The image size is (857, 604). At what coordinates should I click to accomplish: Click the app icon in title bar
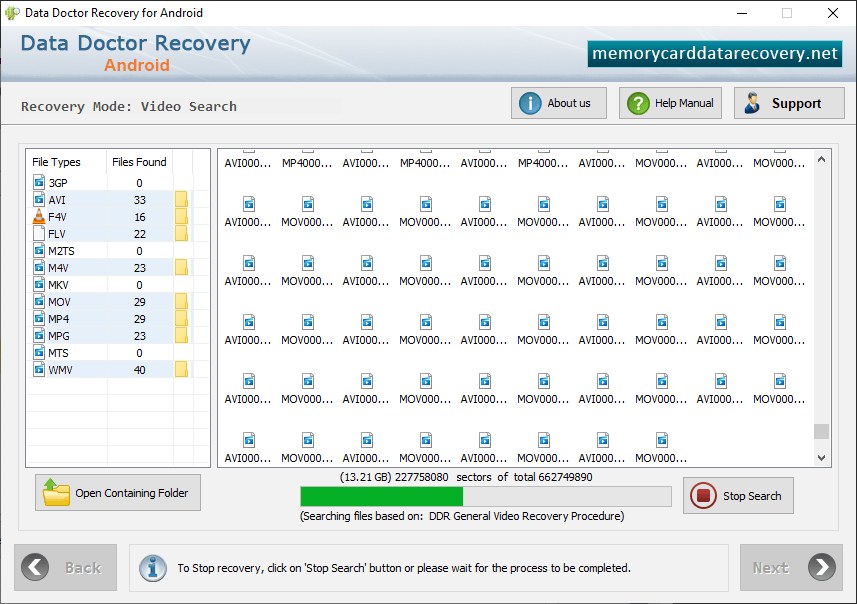pyautogui.click(x=12, y=13)
